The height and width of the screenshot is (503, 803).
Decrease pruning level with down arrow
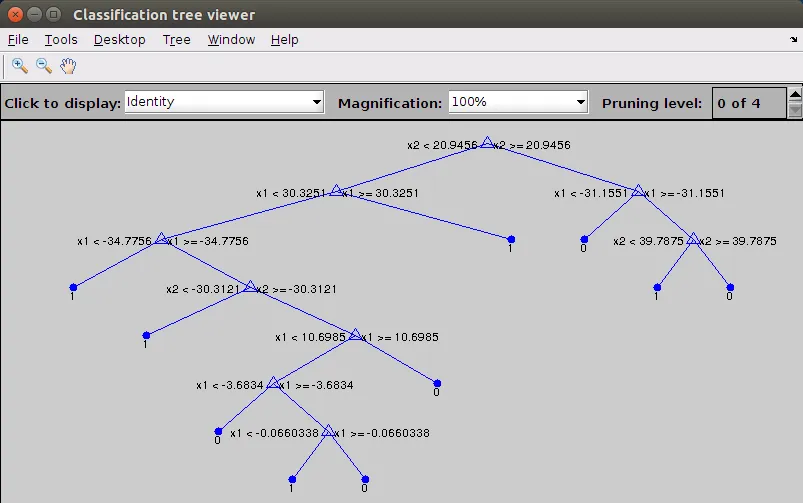(x=795, y=110)
